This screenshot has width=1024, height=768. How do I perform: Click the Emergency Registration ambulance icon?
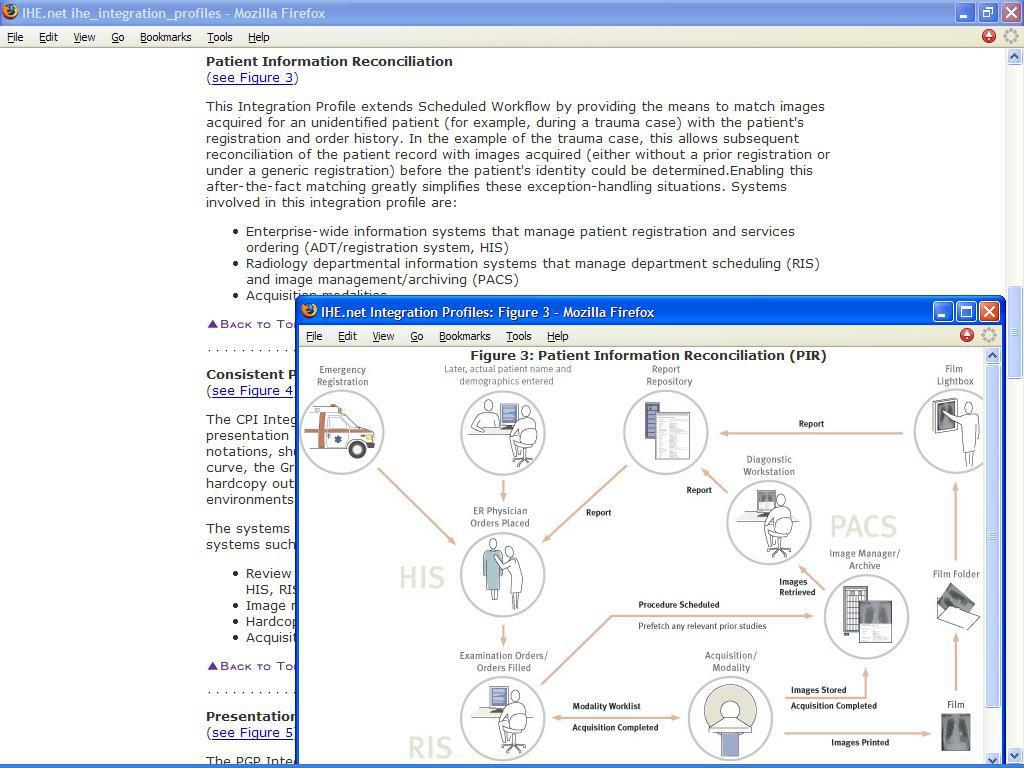342,432
